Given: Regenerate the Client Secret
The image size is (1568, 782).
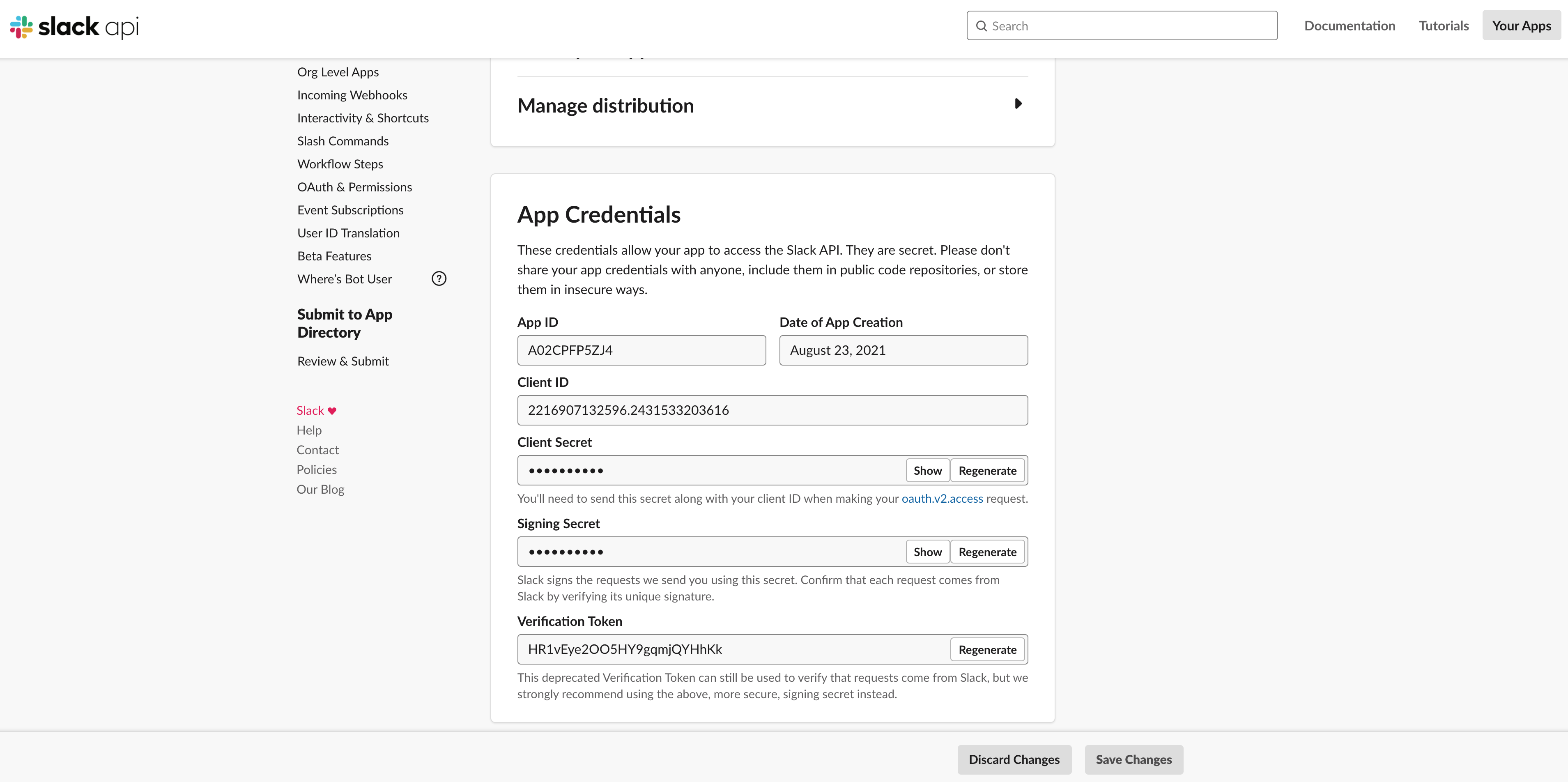Looking at the screenshot, I should pyautogui.click(x=987, y=470).
